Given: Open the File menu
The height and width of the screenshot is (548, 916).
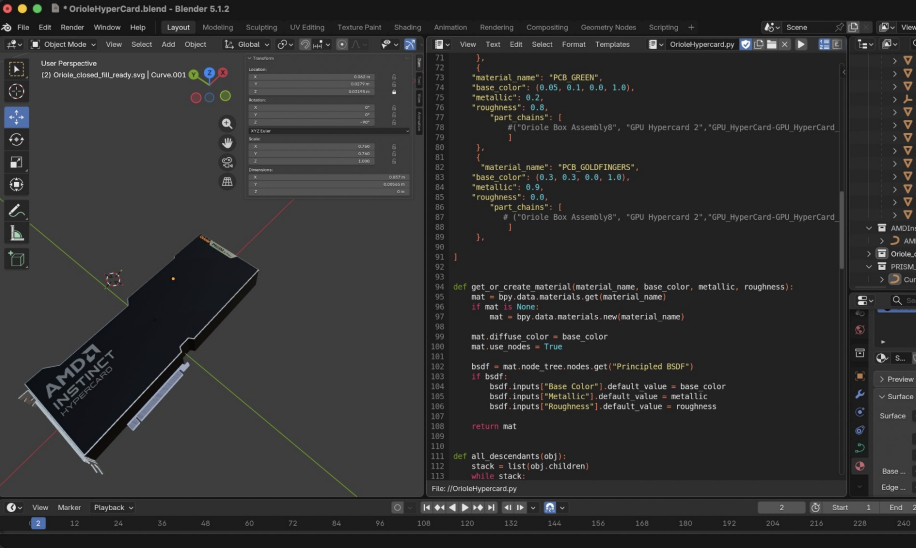Looking at the screenshot, I should (23, 27).
